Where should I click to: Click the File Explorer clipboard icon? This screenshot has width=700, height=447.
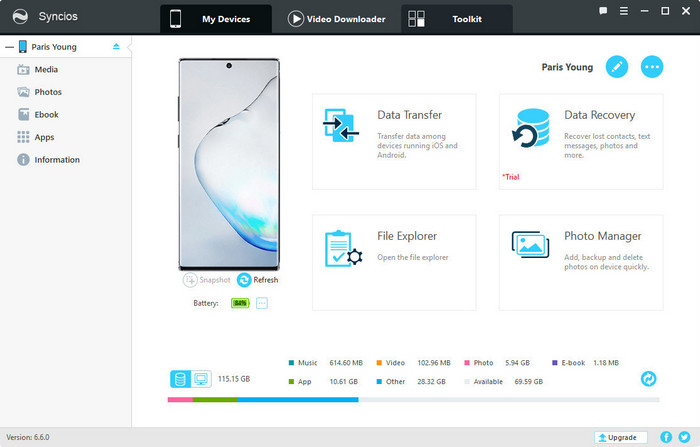pos(343,249)
